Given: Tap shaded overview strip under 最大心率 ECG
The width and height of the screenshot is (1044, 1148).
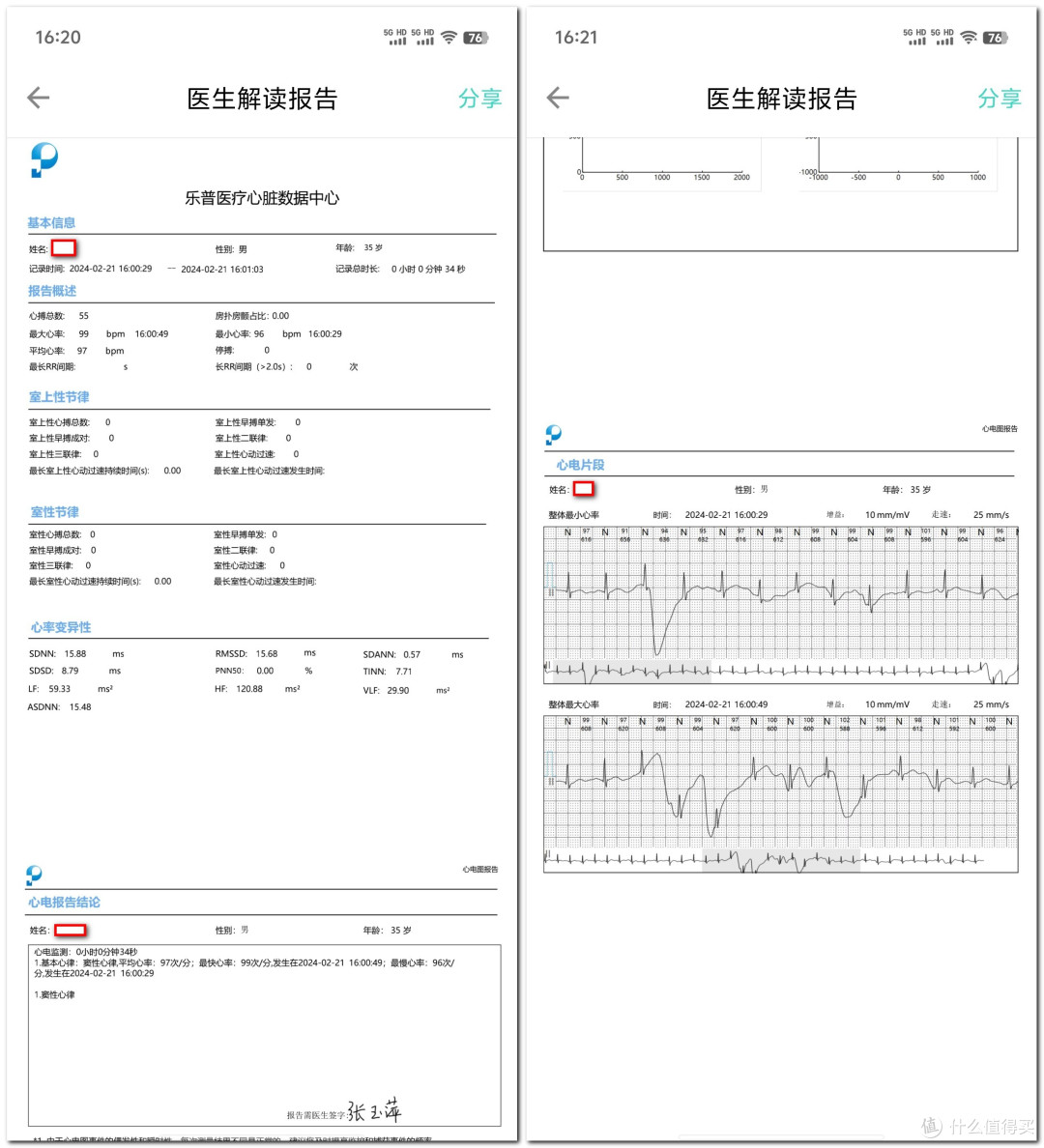Looking at the screenshot, I should (x=780, y=860).
